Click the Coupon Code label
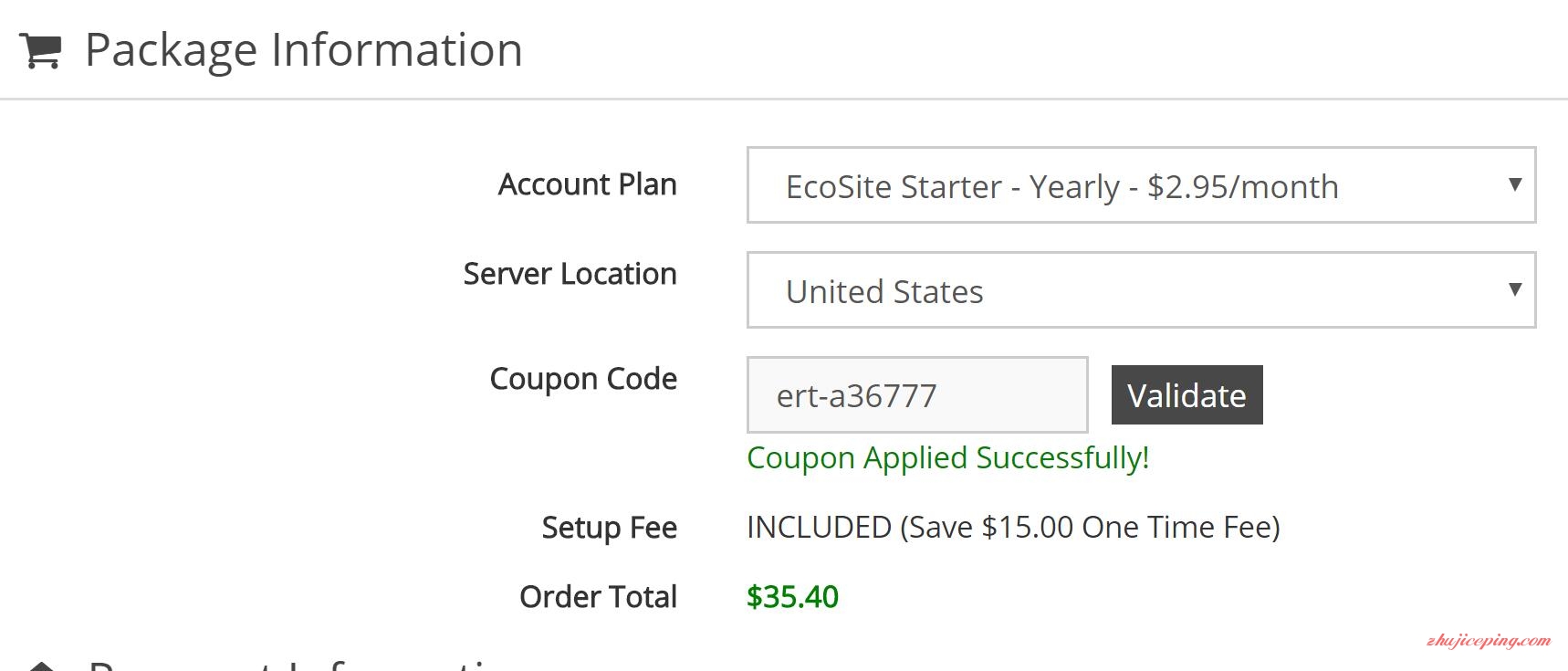 coord(583,379)
